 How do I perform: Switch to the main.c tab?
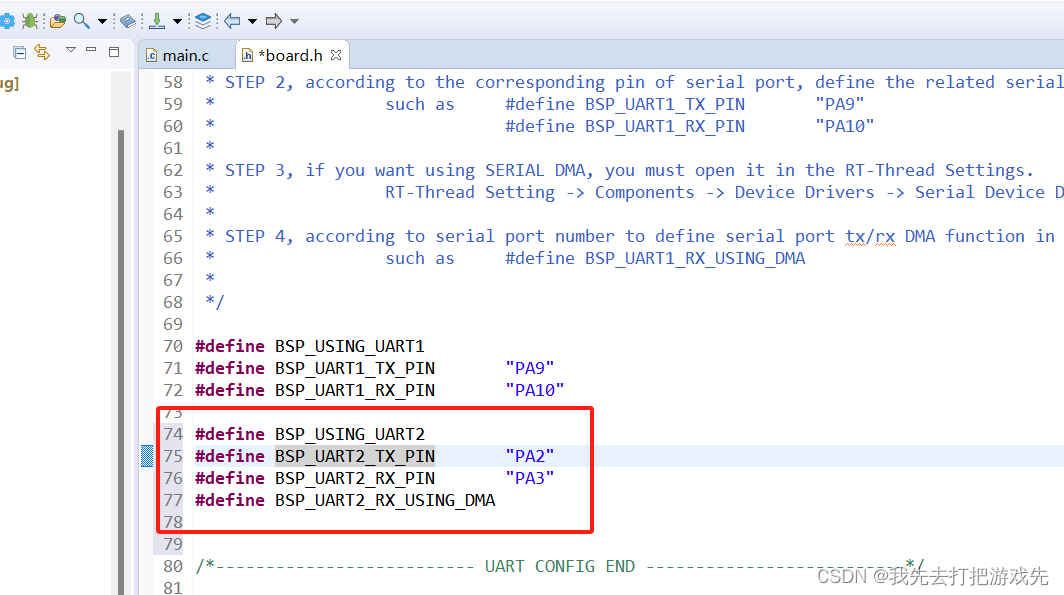186,55
